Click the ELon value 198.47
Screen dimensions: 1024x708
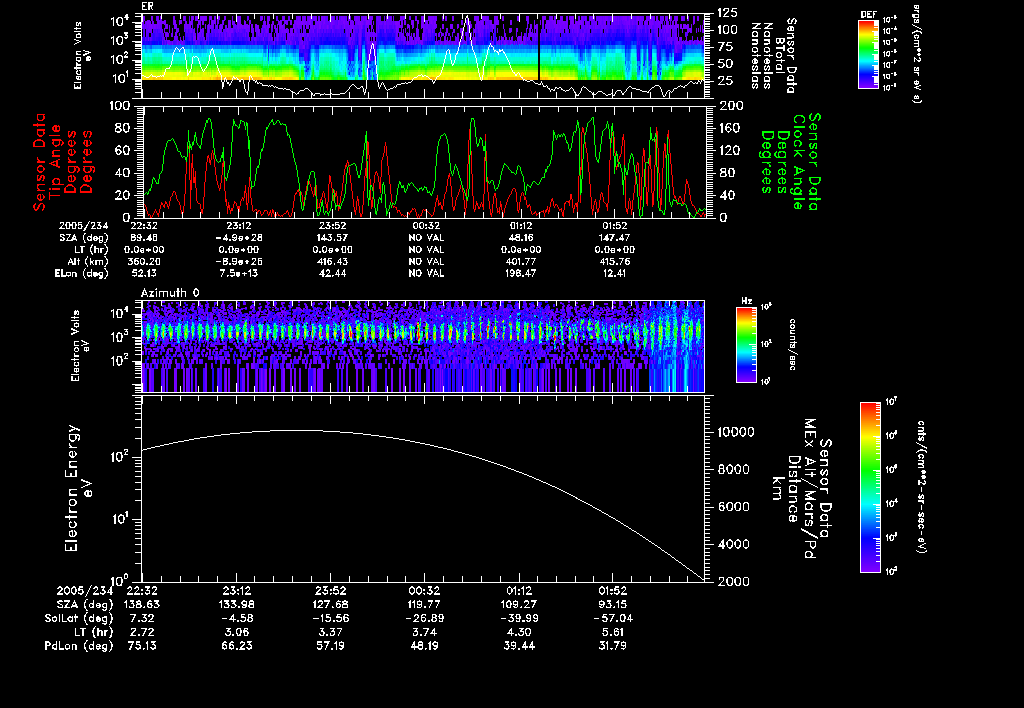[x=520, y=274]
